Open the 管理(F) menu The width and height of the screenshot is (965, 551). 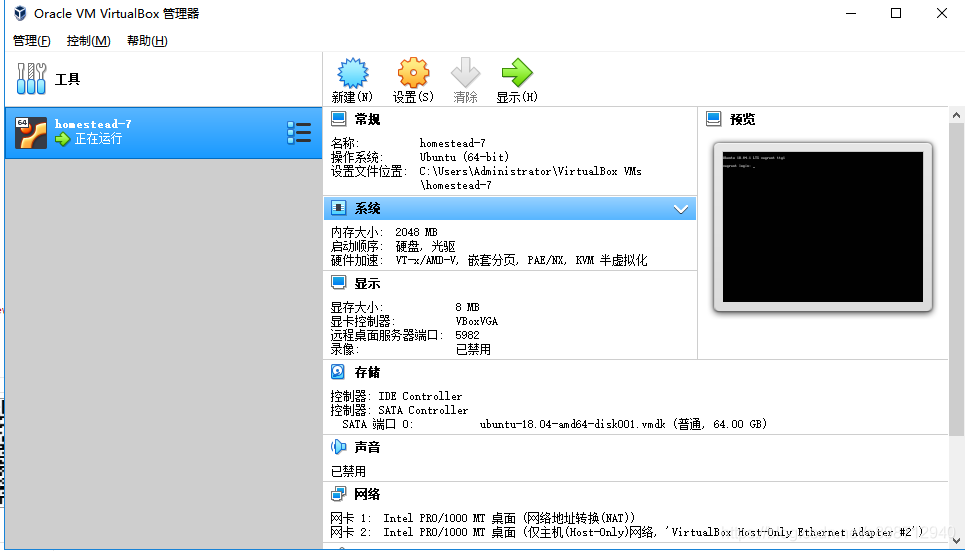(31, 41)
